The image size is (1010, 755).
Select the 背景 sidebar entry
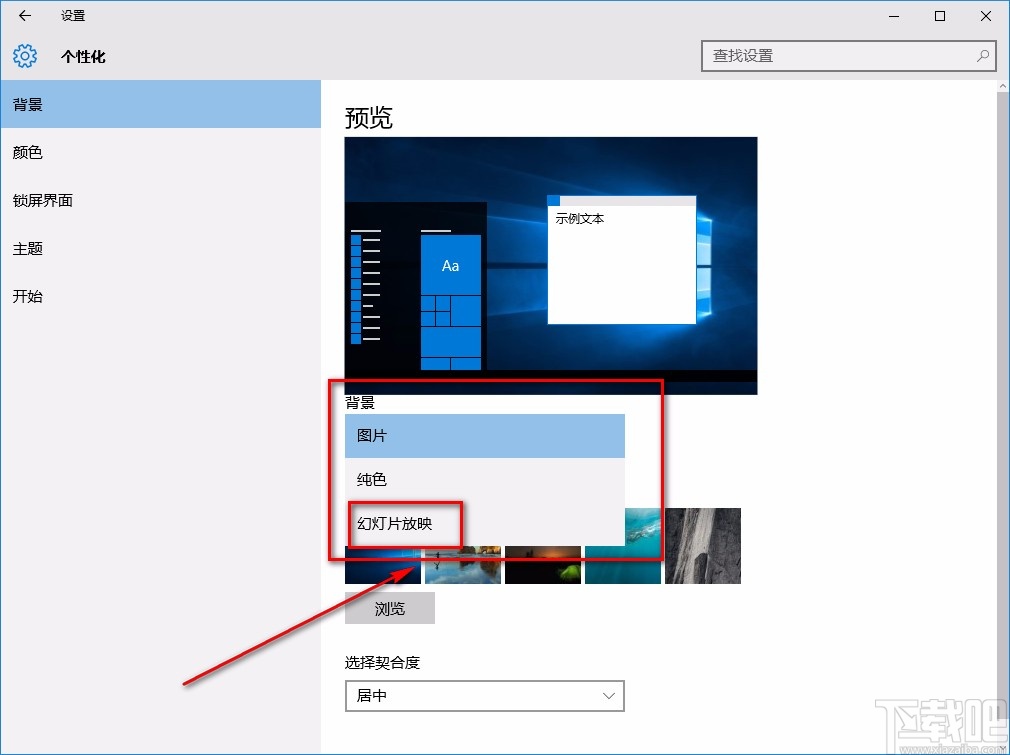click(x=27, y=104)
